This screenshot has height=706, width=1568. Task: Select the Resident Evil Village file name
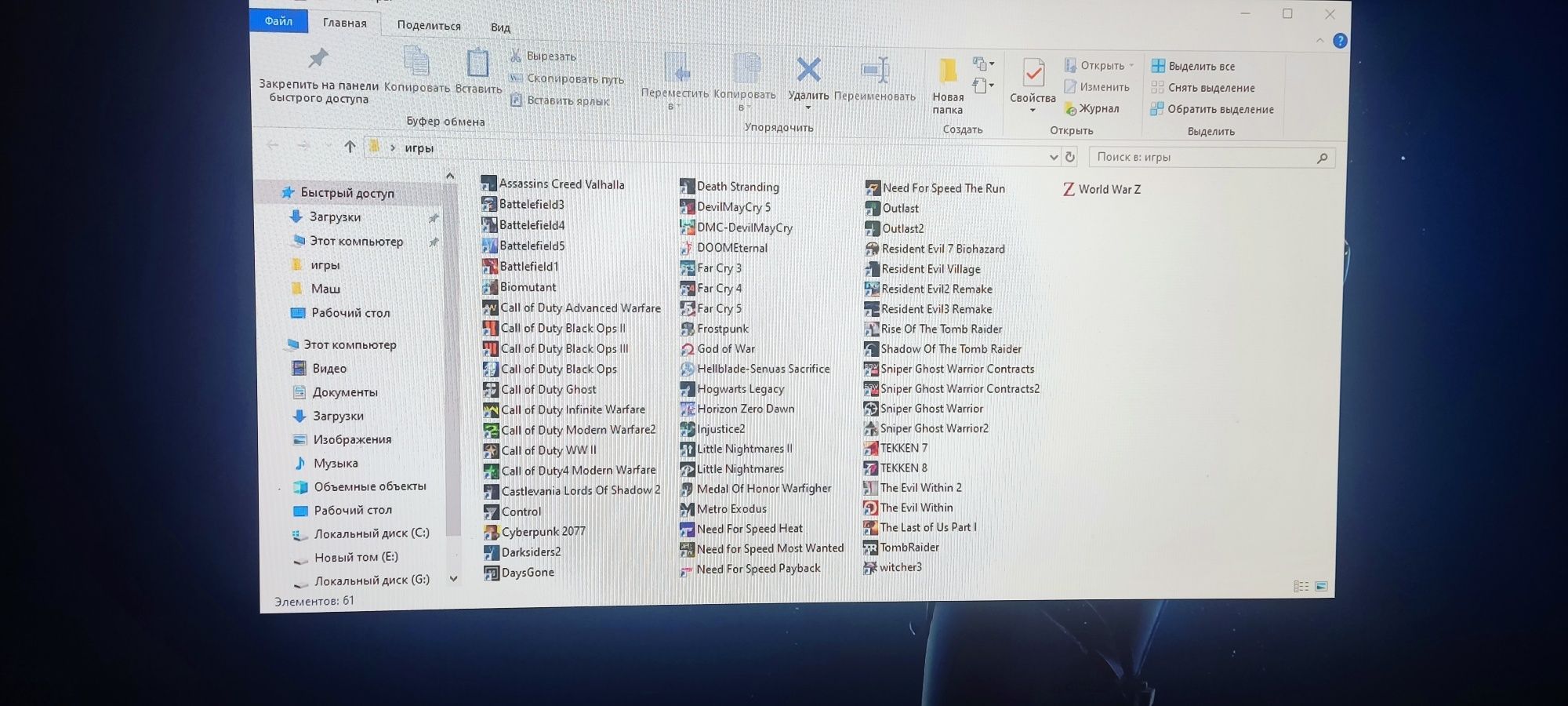pyautogui.click(x=931, y=269)
